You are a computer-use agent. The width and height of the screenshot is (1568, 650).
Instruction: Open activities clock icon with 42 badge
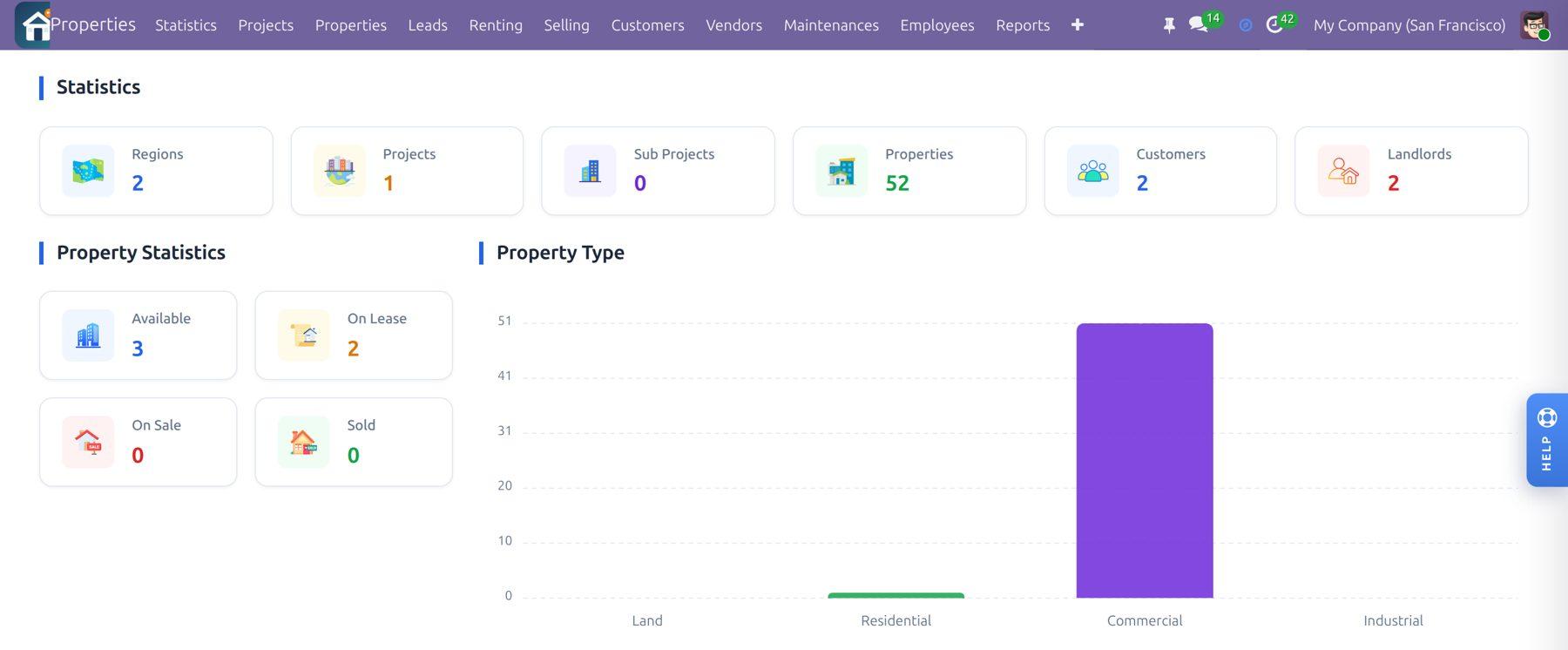[x=1274, y=25]
